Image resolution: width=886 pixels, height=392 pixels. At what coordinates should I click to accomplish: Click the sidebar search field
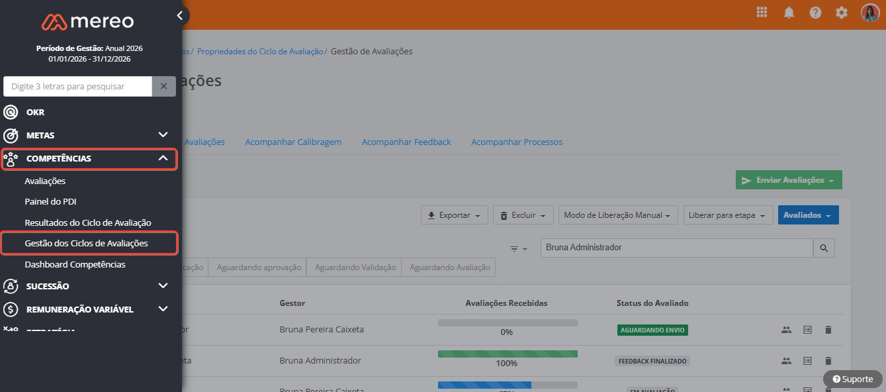coord(77,86)
